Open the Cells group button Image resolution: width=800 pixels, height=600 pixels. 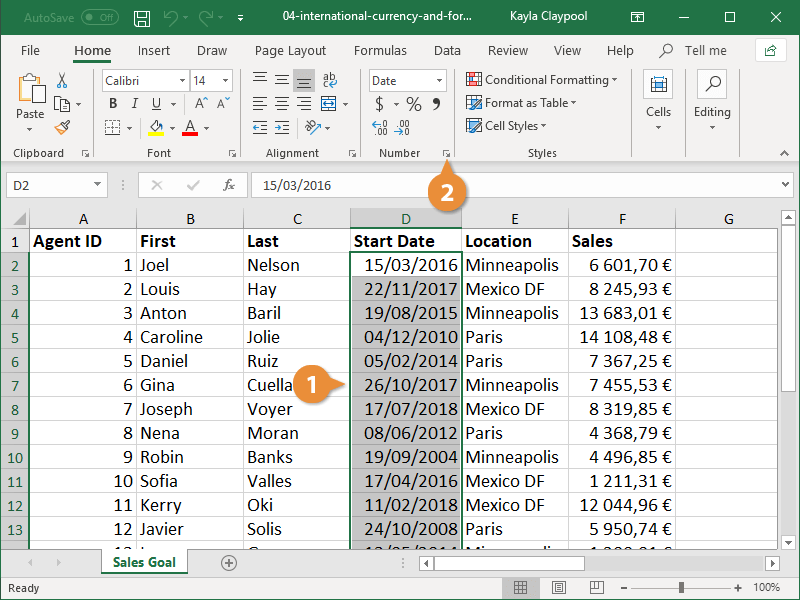[658, 101]
